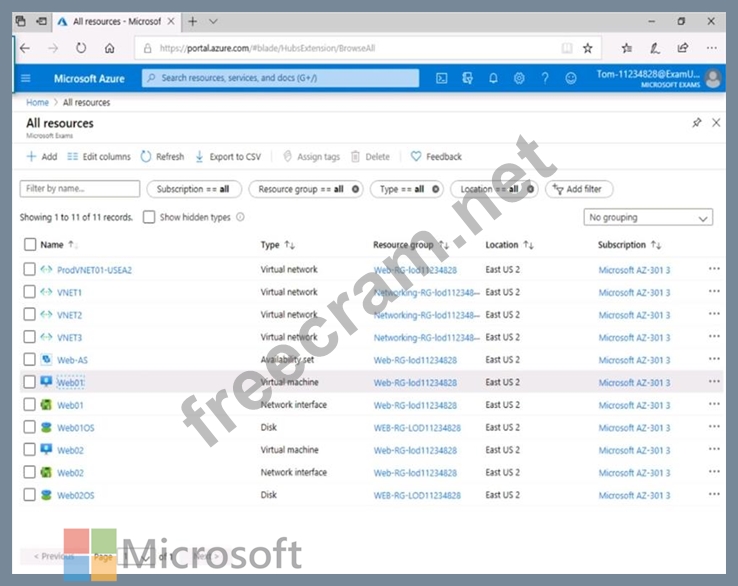Screen dimensions: 738x586
Task: Expand the browser tab list chevron
Action: coord(213,22)
